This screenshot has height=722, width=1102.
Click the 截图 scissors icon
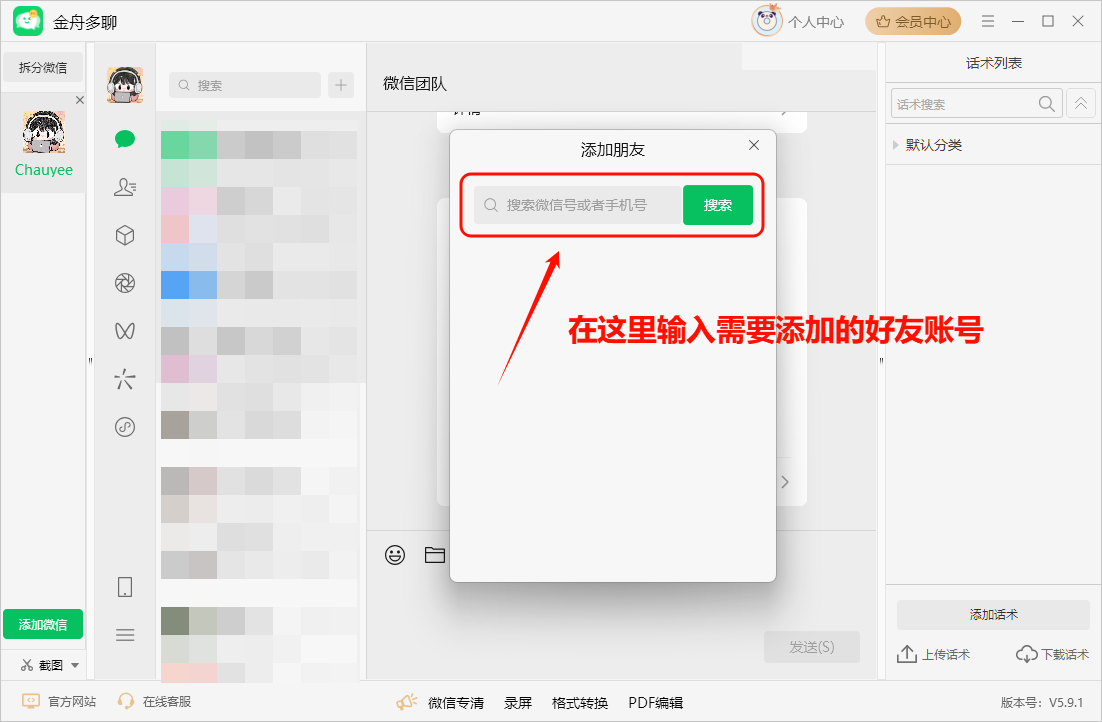click(x=27, y=665)
